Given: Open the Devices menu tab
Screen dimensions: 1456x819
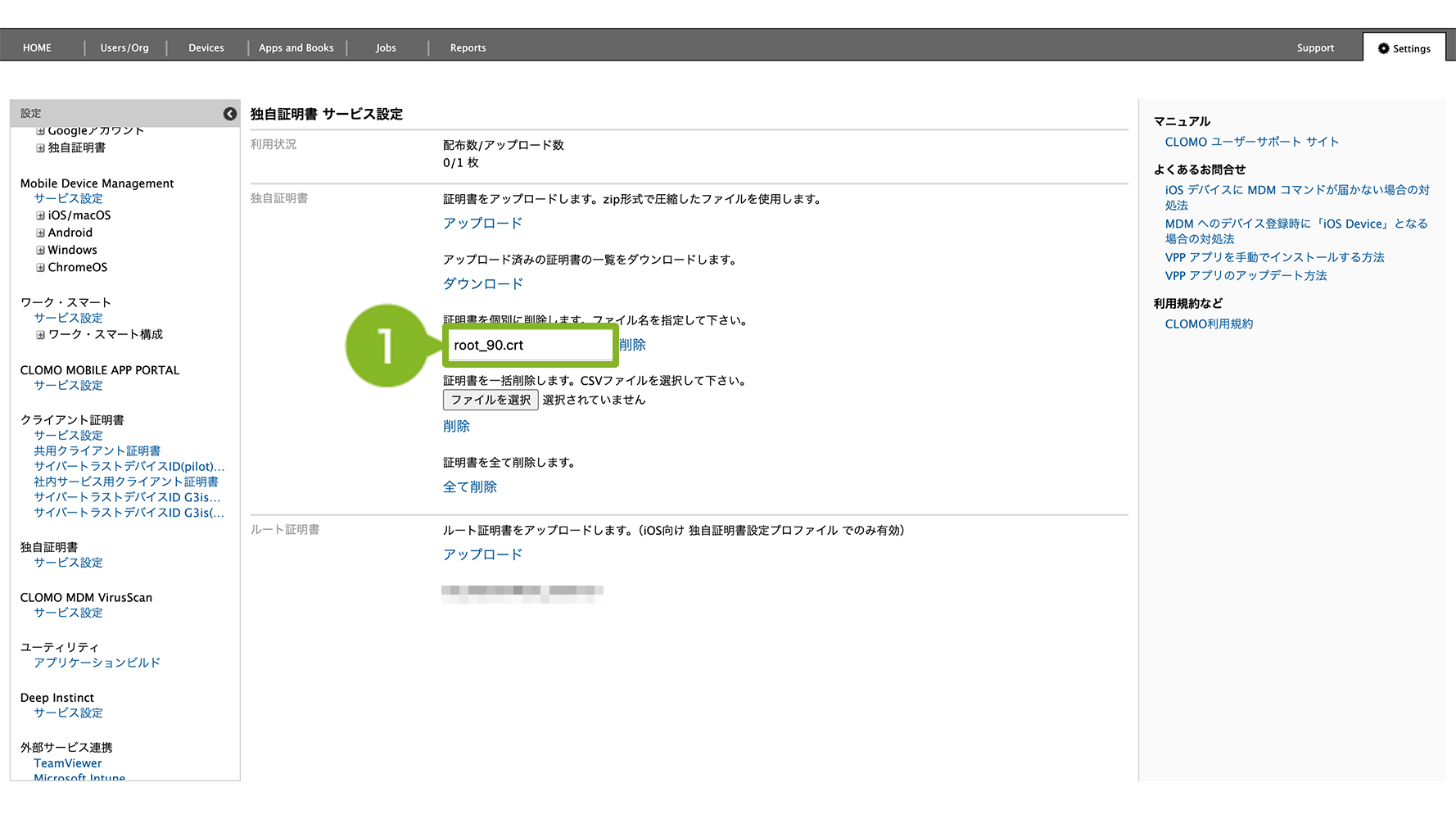Looking at the screenshot, I should 206,48.
